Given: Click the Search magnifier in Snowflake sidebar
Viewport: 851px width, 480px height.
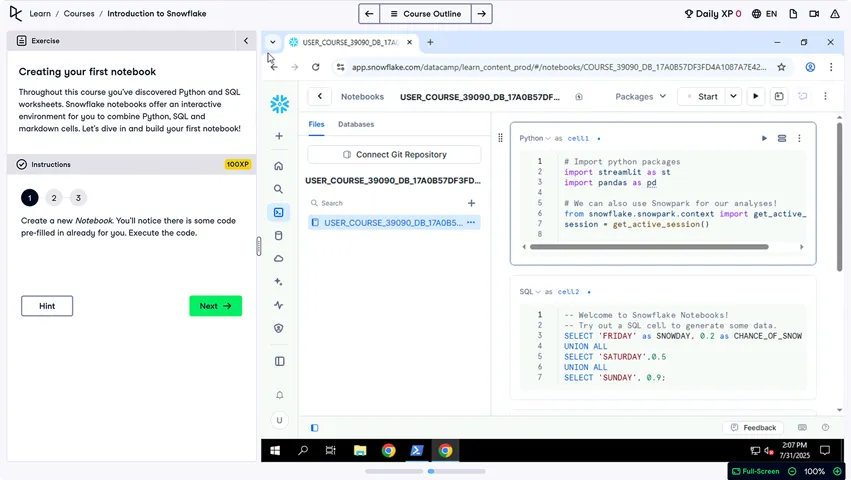Looking at the screenshot, I should pyautogui.click(x=278, y=189).
